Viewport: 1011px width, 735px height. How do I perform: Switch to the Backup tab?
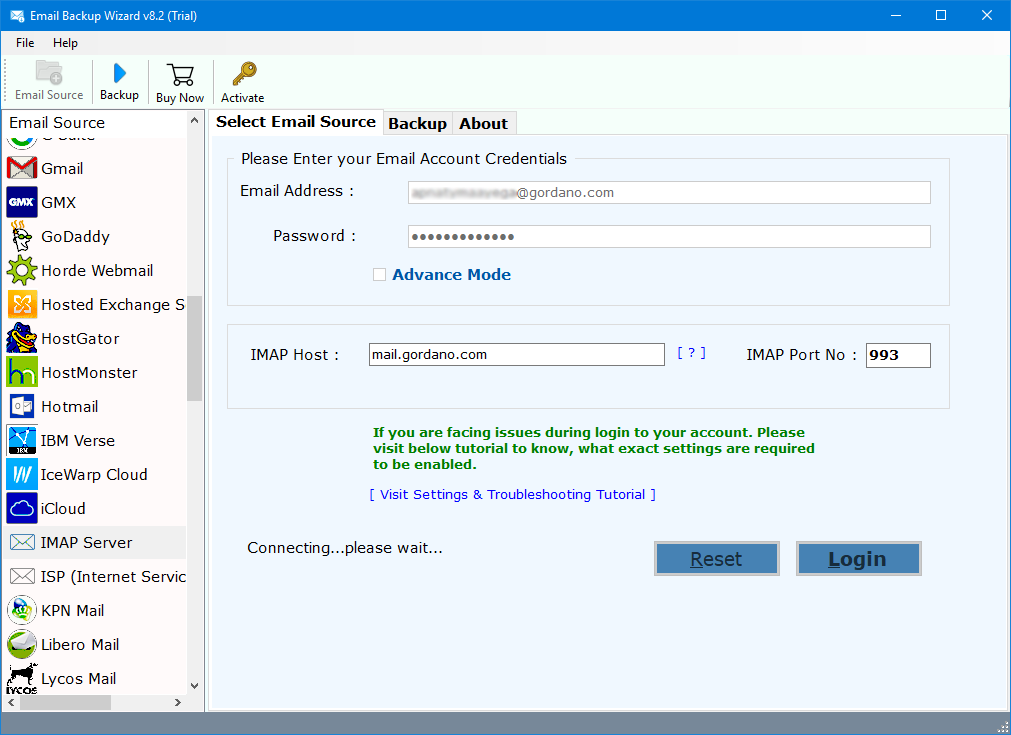click(417, 123)
